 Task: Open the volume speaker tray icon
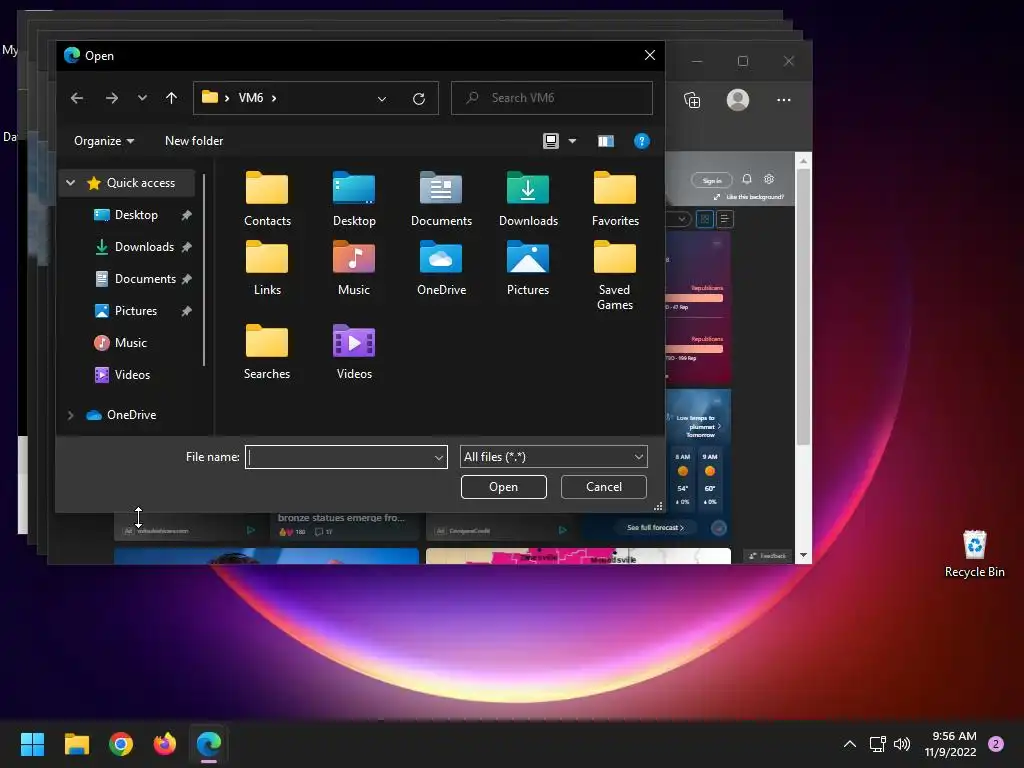[902, 744]
